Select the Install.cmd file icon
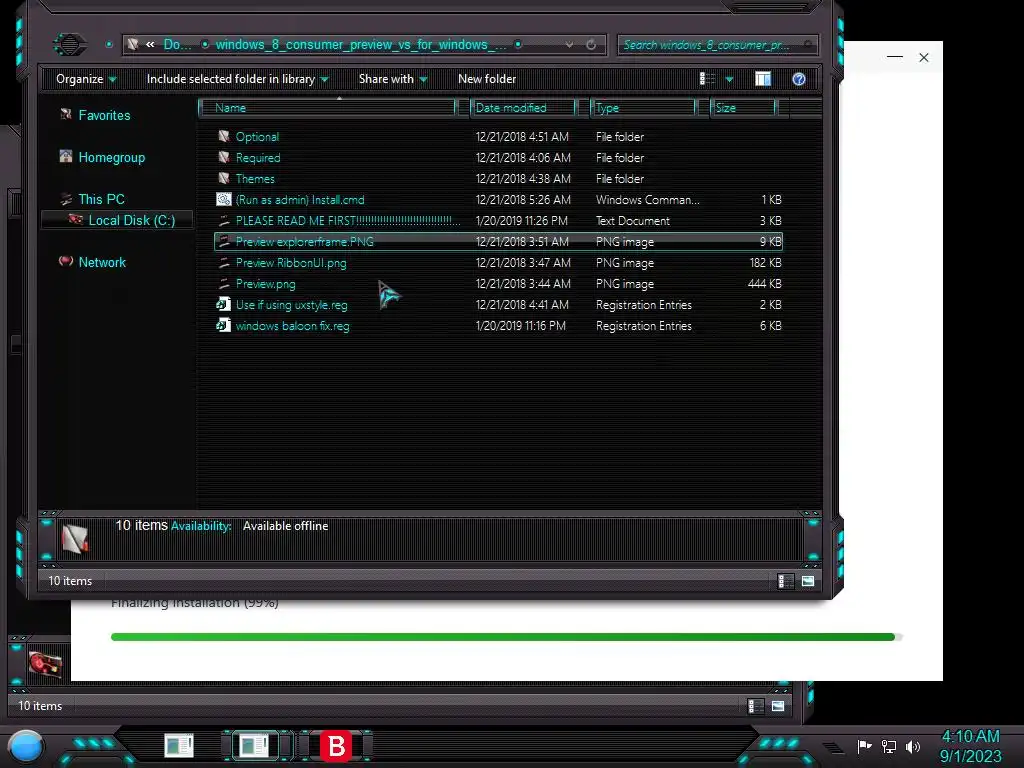Image resolution: width=1024 pixels, height=768 pixels. [x=224, y=200]
